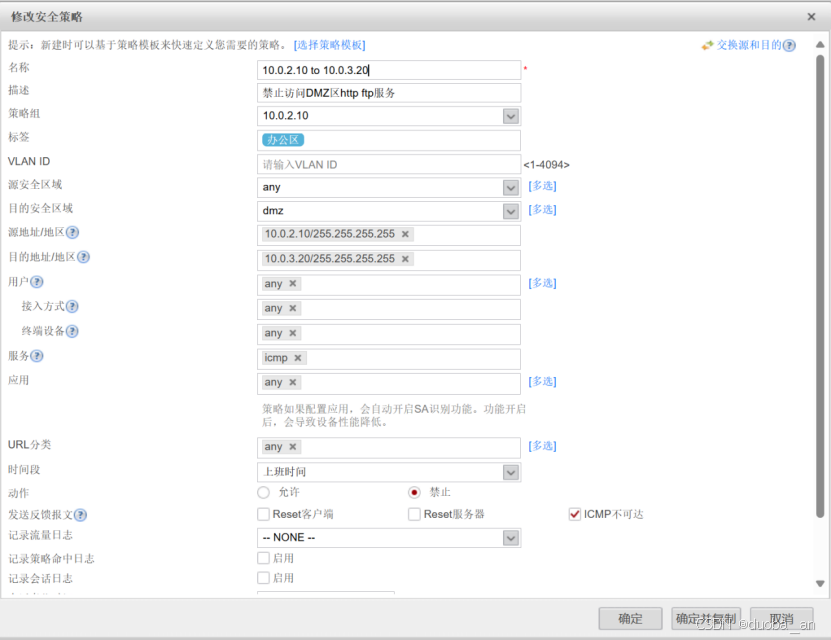Enable Reset服务器 checkbox

coord(414,514)
